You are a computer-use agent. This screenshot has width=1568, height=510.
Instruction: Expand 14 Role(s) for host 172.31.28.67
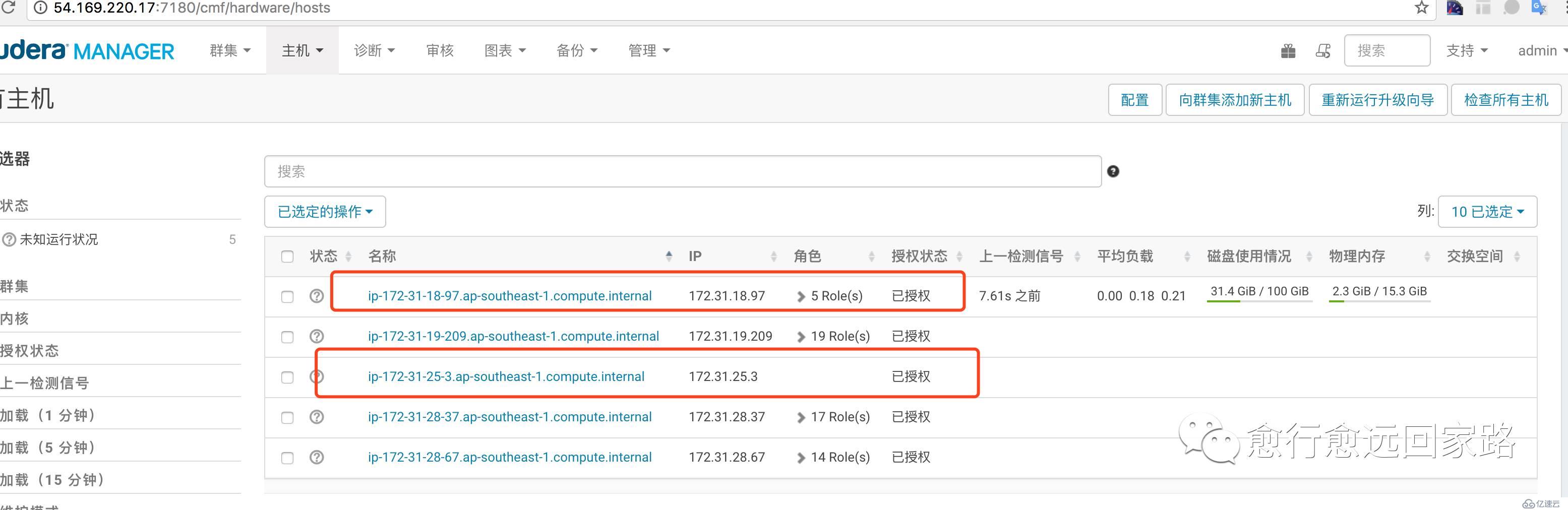point(834,457)
